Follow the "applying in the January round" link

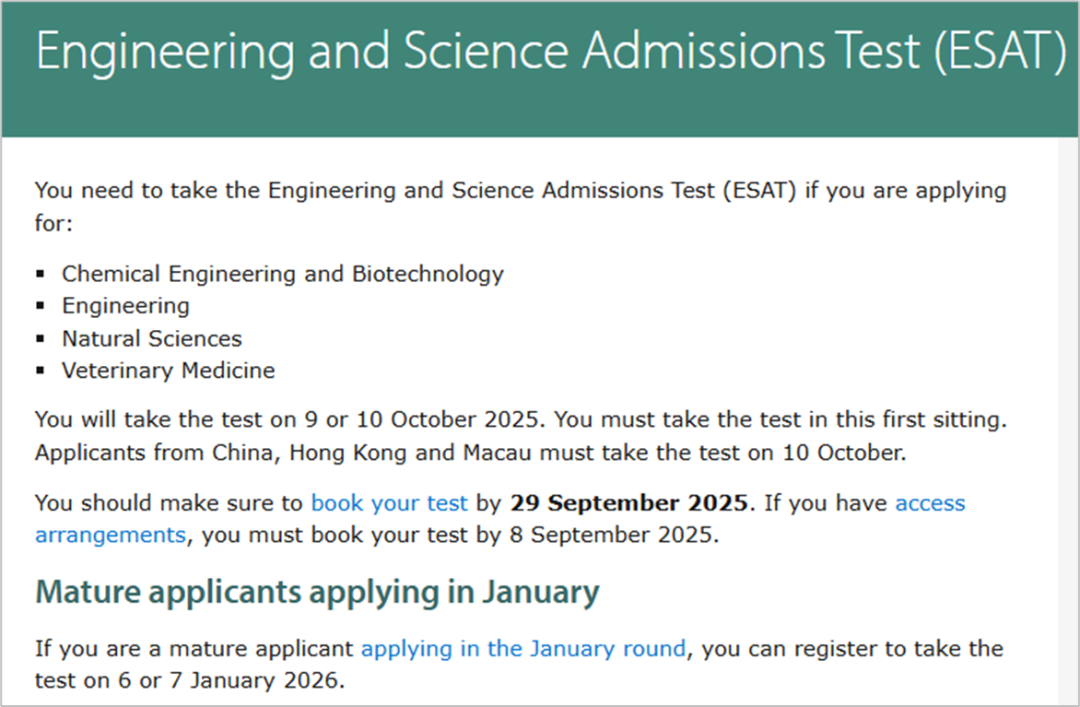pyautogui.click(x=523, y=648)
